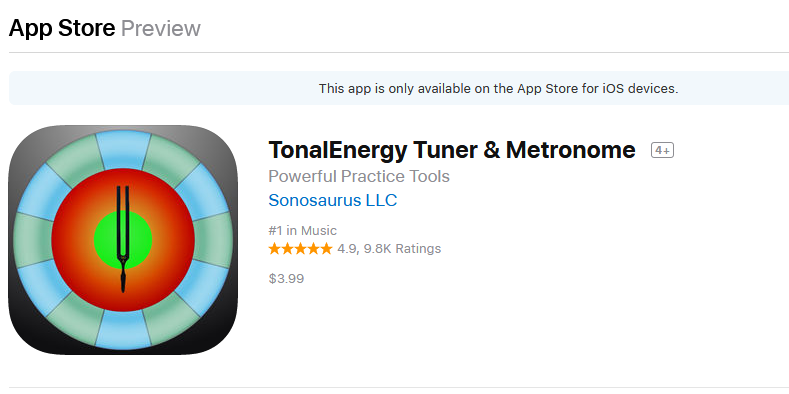Click the #1 in Music ranking

click(302, 230)
